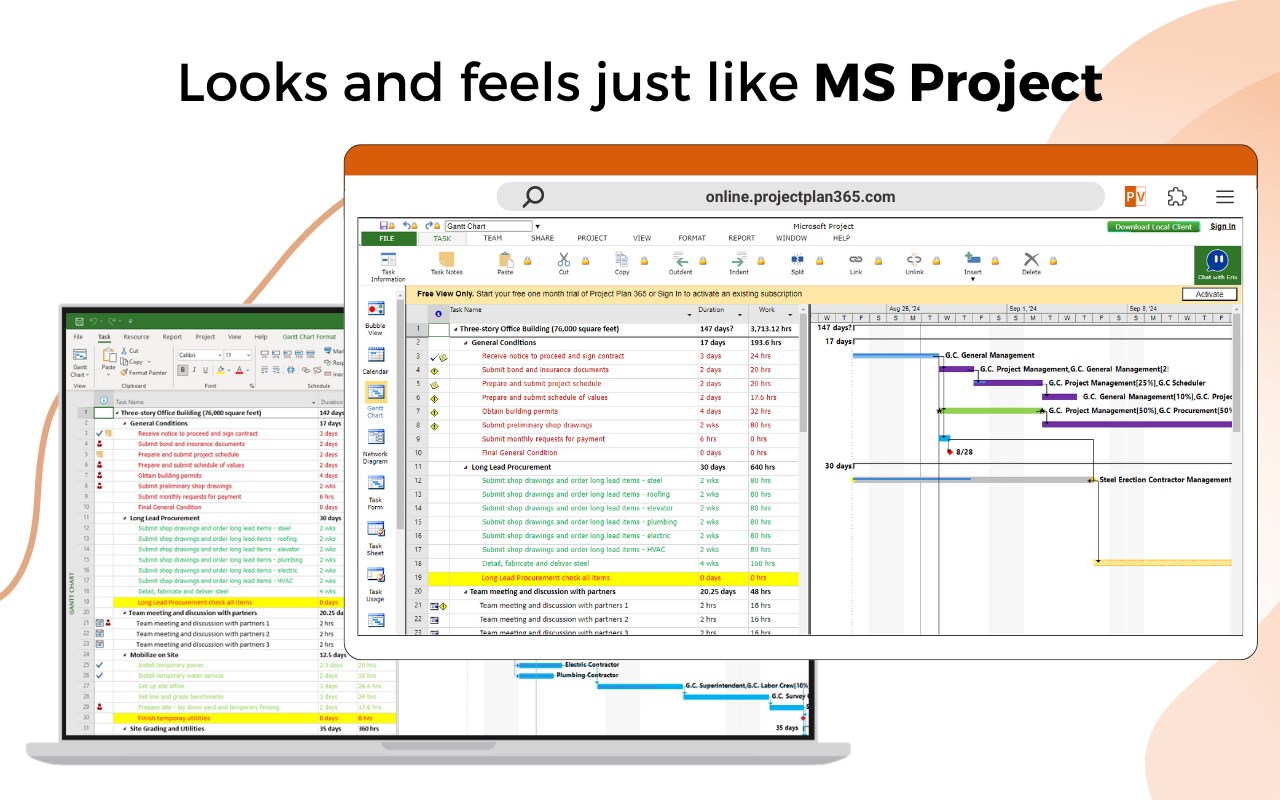Screen dimensions: 1280x800
Task: Click the save icon in quick access bar
Action: pos(384,226)
